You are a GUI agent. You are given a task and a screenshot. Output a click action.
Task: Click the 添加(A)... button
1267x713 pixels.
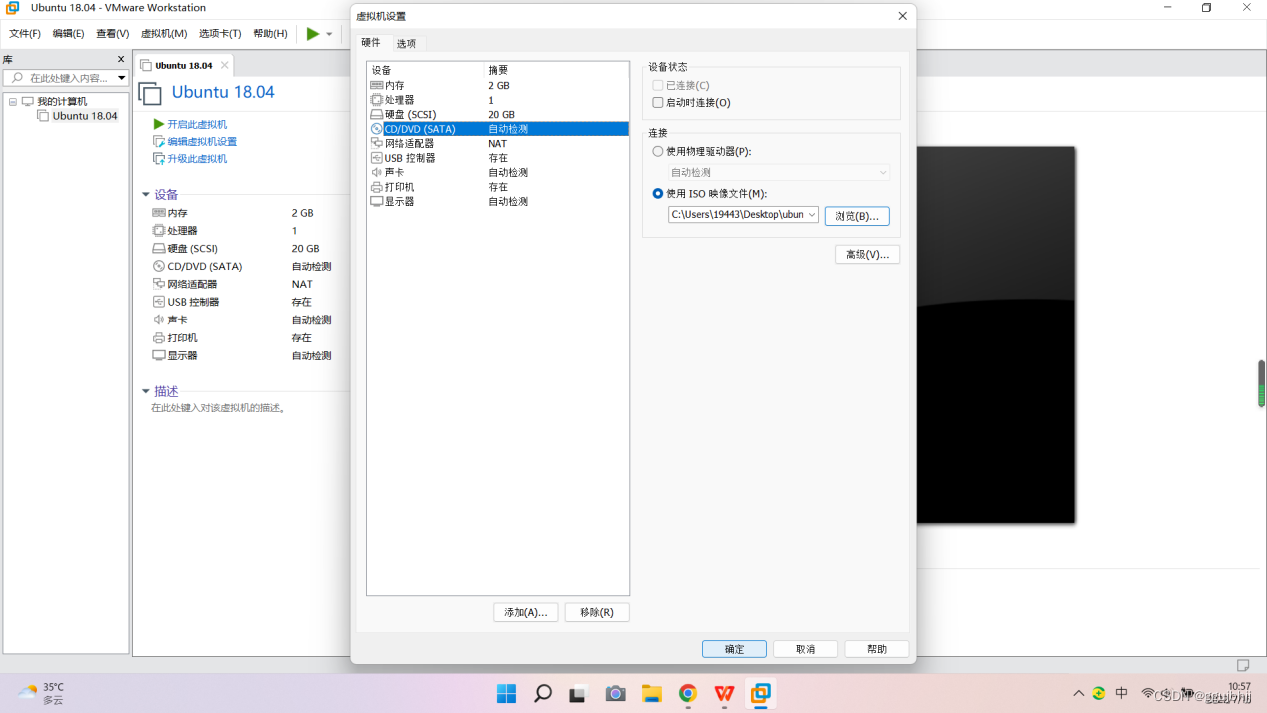click(x=526, y=612)
